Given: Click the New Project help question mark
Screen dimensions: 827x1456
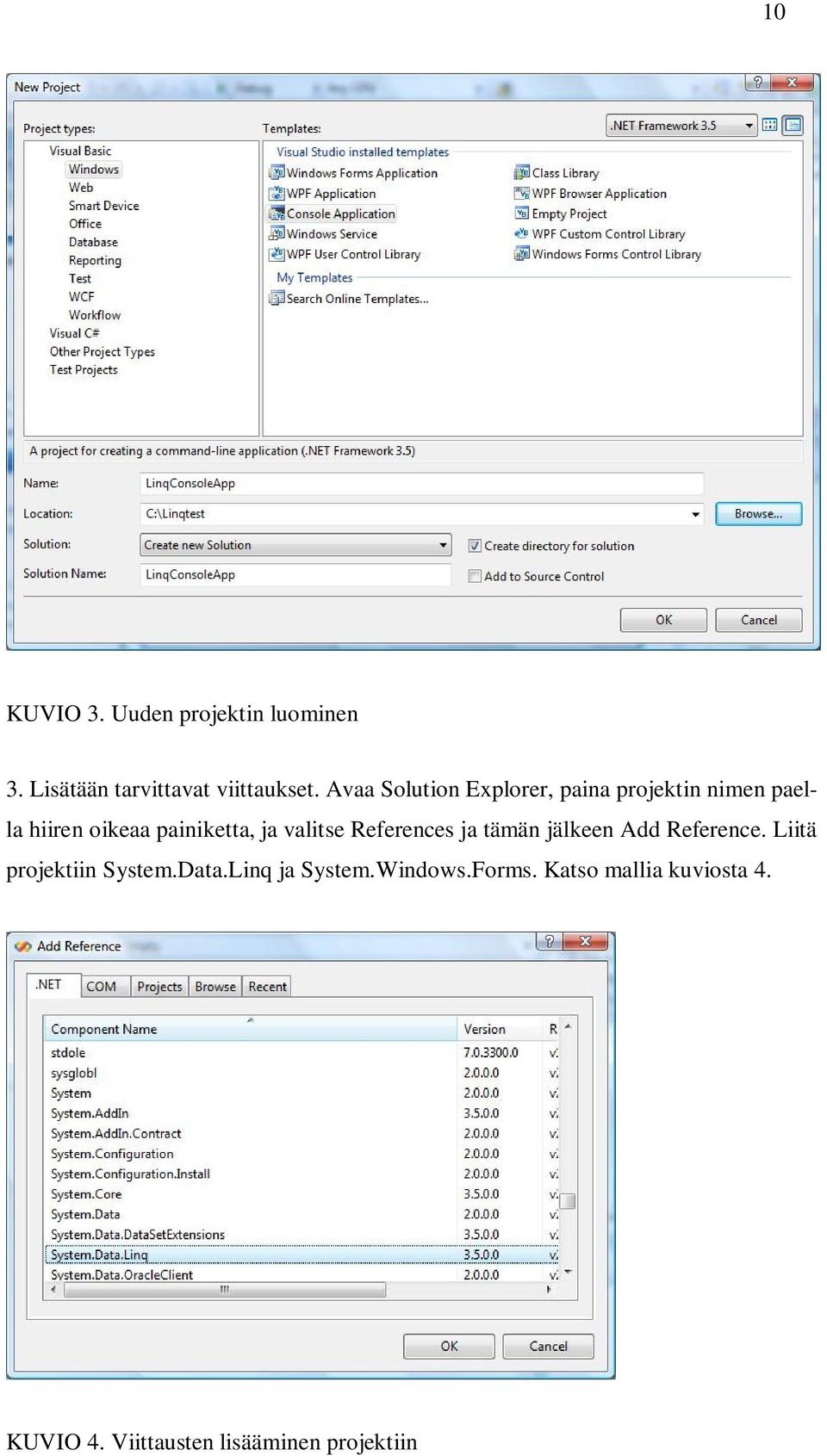Looking at the screenshot, I should (x=758, y=83).
